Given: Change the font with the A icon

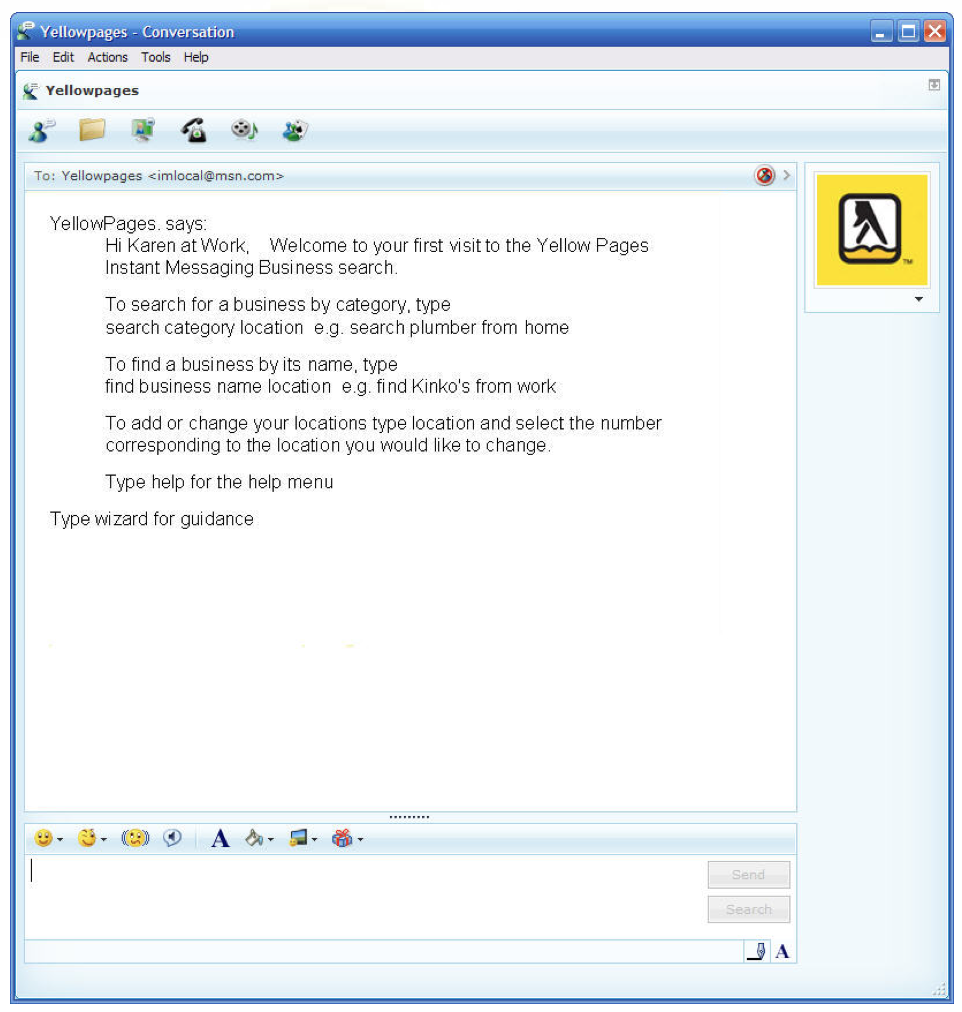Looking at the screenshot, I should click(x=220, y=838).
